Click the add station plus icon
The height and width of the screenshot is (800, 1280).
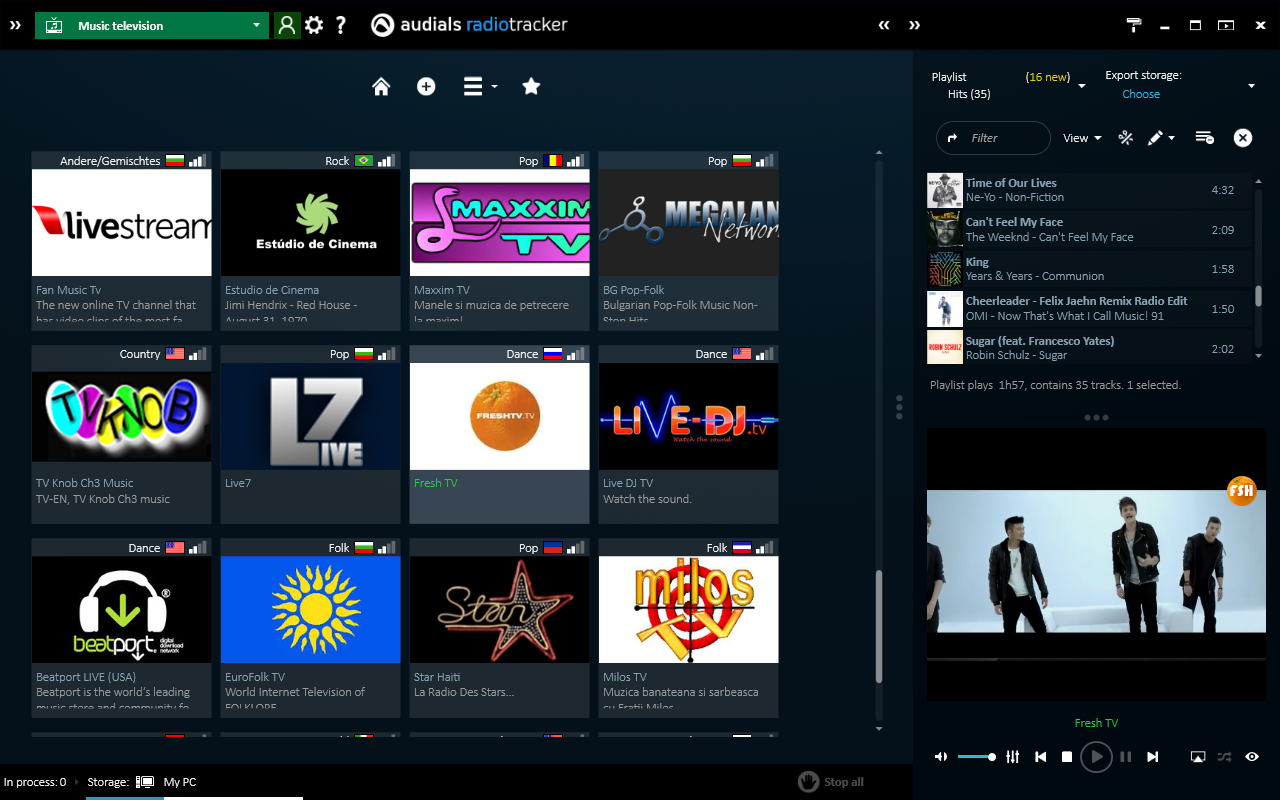pyautogui.click(x=426, y=87)
